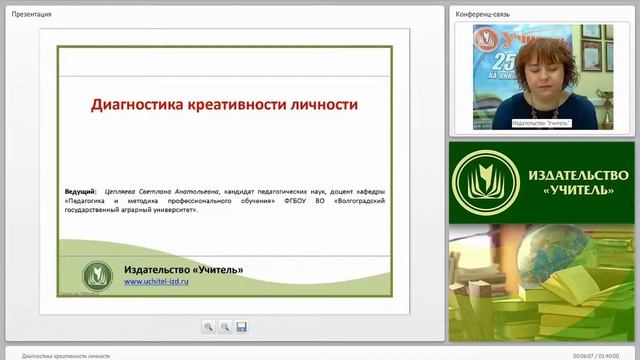Click the slide title Диагностика креативности личности

(x=224, y=104)
